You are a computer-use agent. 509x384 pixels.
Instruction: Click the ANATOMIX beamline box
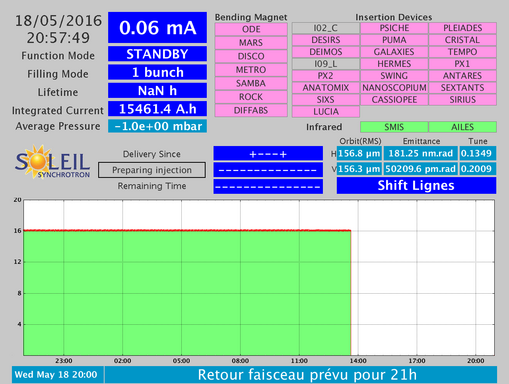click(326, 88)
